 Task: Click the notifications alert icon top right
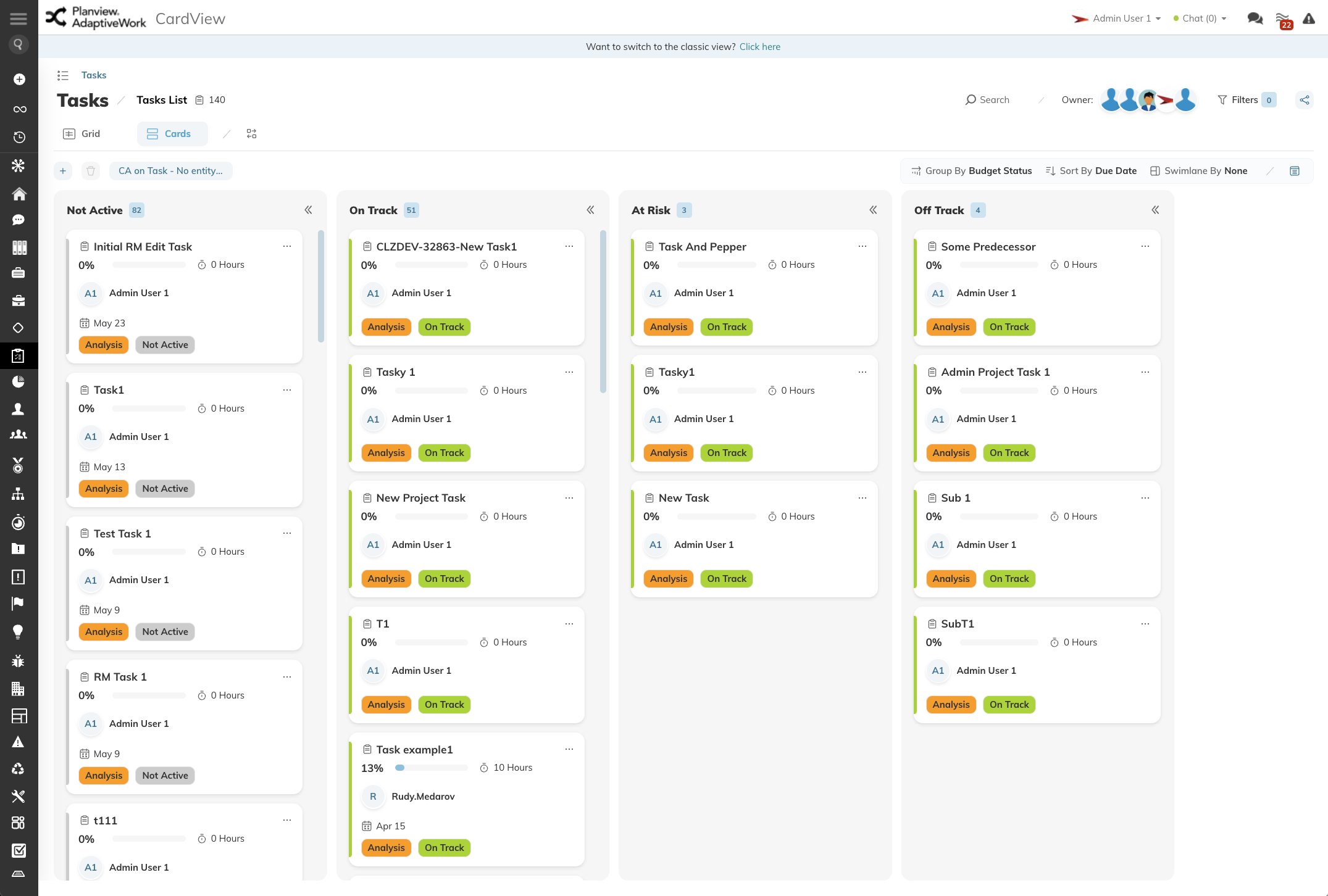(x=1309, y=19)
